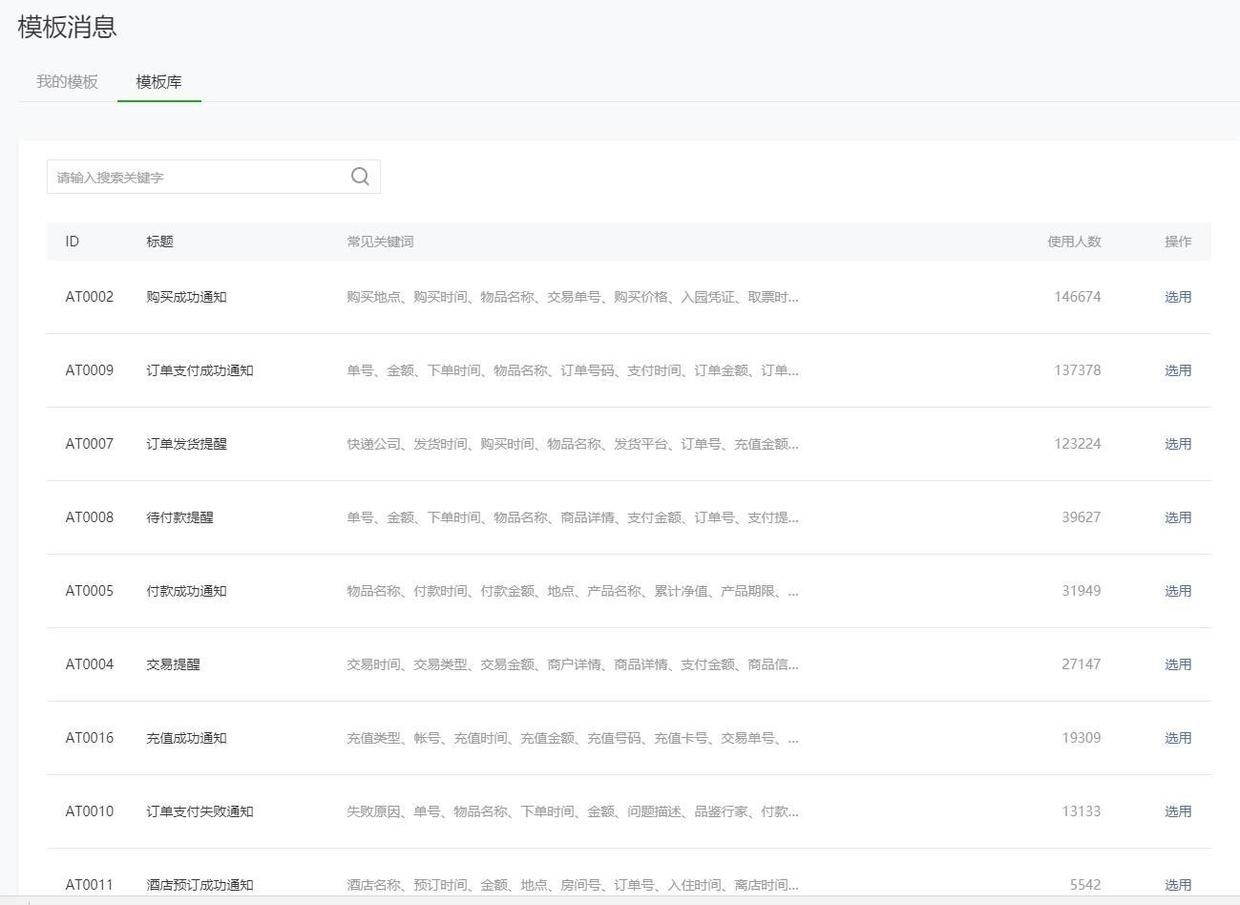Select 选用 for 酒店预订成功通知 template

[x=1177, y=885]
